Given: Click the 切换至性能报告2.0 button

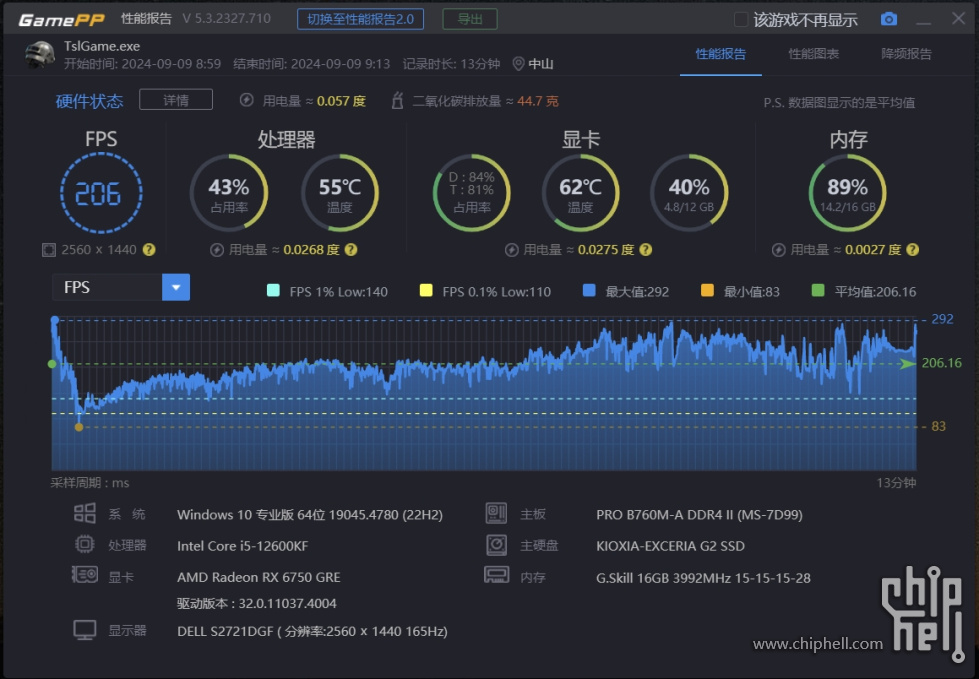Looking at the screenshot, I should (x=360, y=19).
